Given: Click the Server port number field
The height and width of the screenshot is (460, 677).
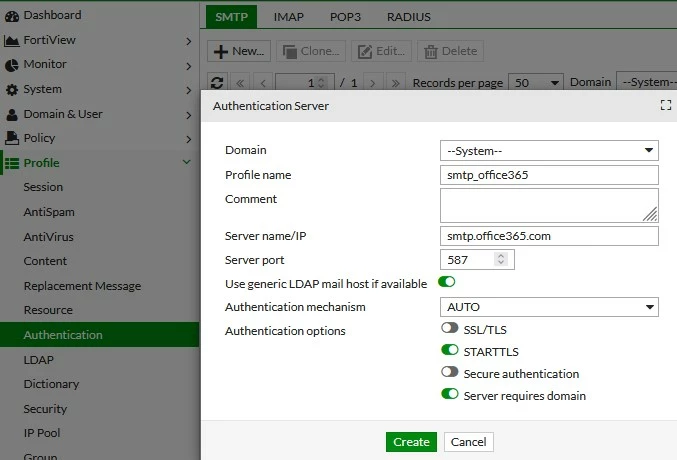Looking at the screenshot, I should coord(477,260).
